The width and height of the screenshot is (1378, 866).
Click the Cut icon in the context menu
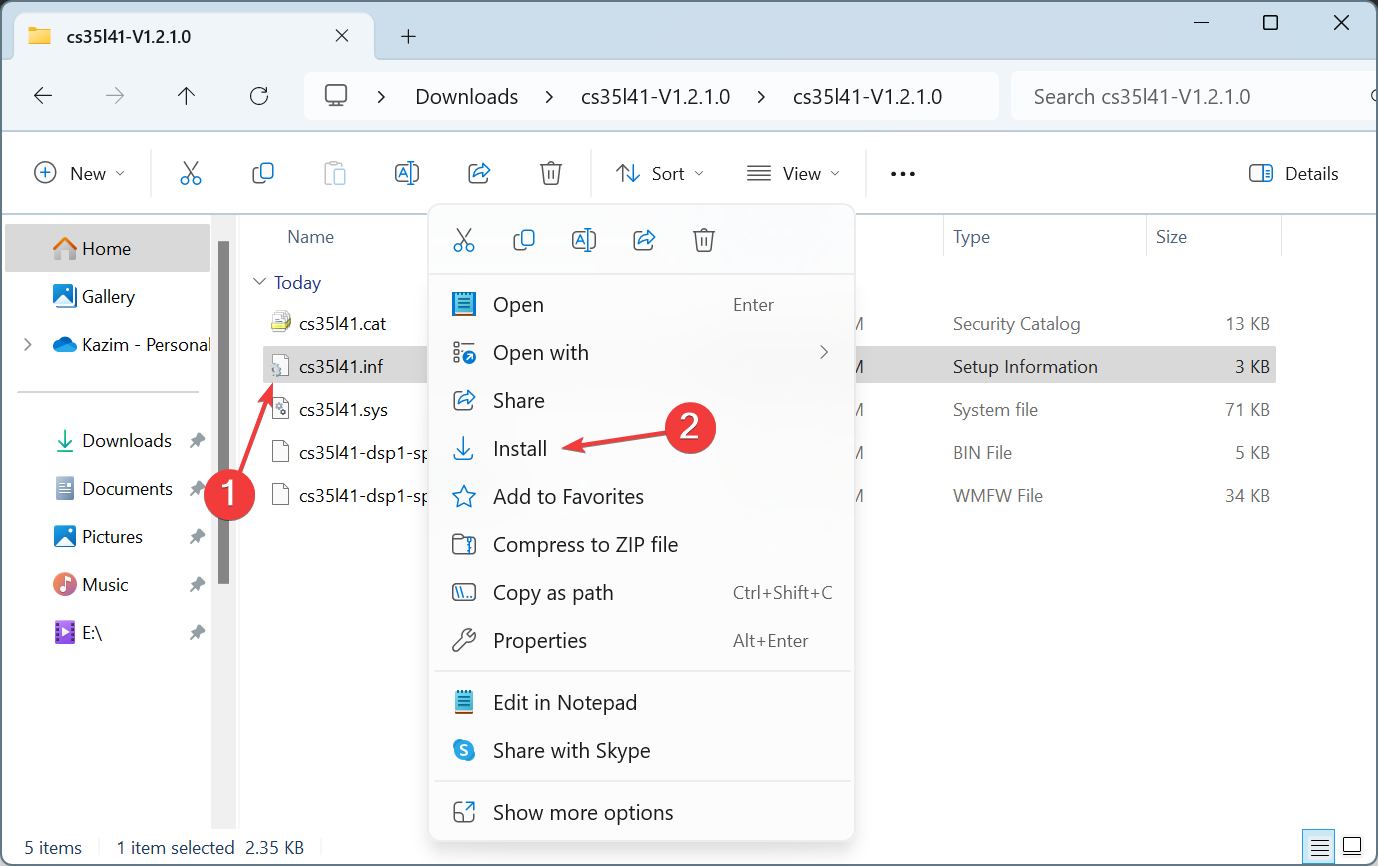pos(464,240)
